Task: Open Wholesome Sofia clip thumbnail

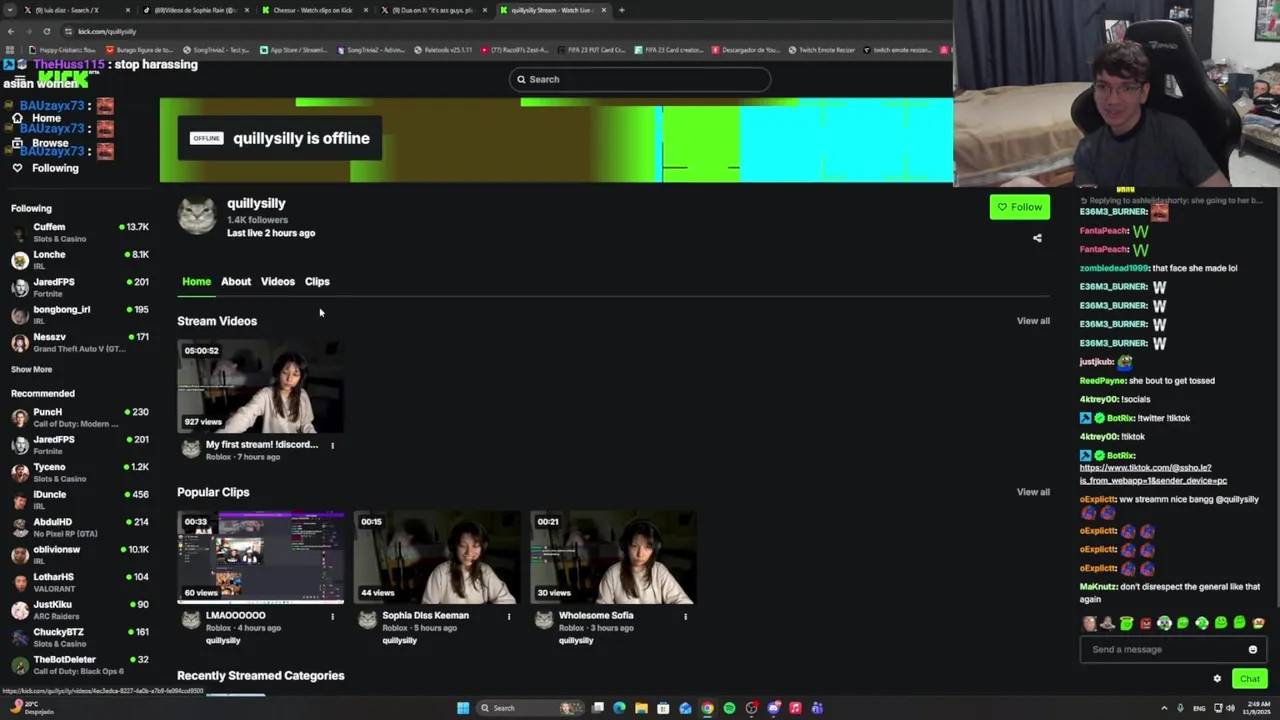Action: point(613,558)
